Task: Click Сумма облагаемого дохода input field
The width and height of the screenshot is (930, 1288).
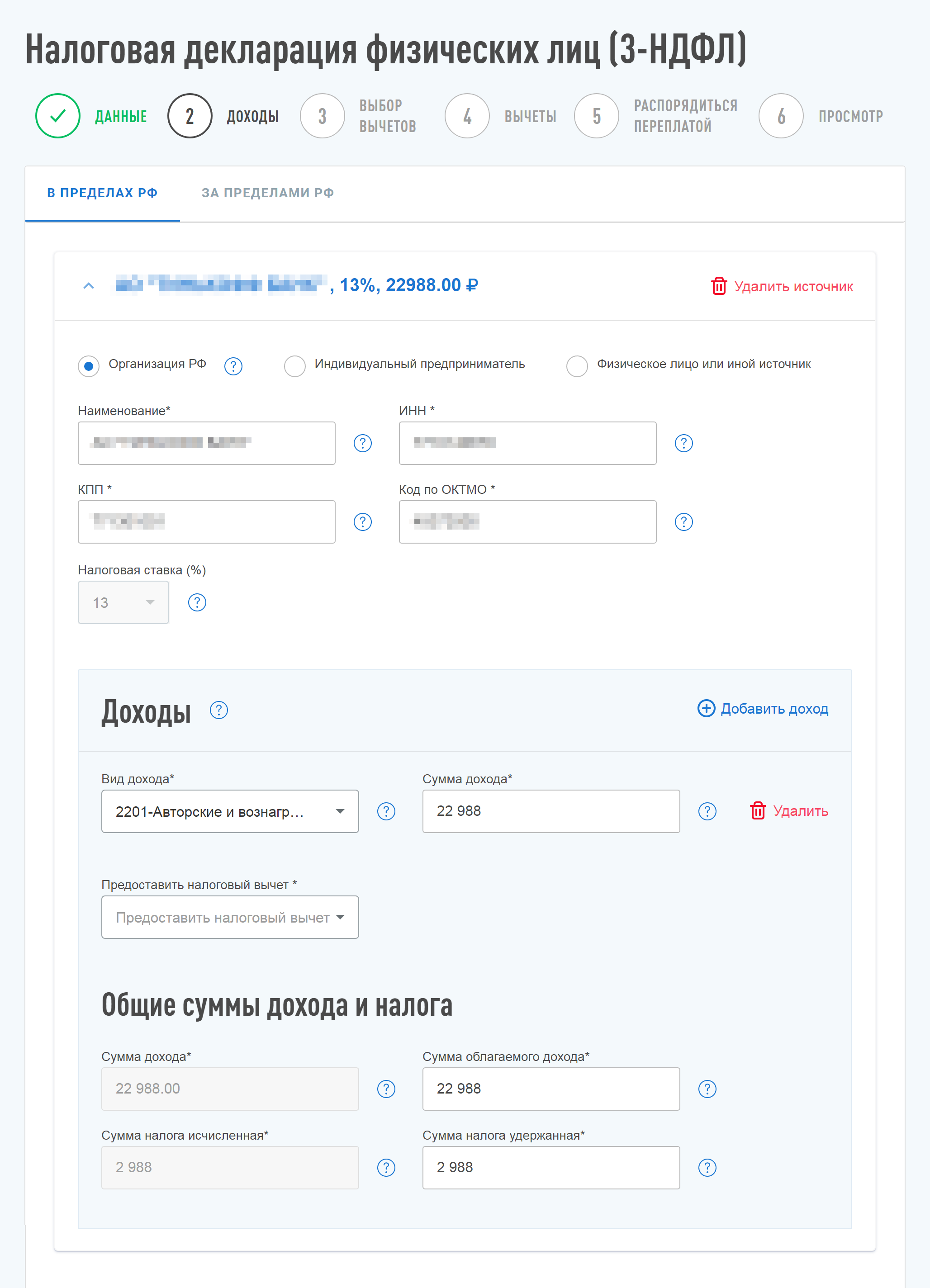Action: point(551,1089)
